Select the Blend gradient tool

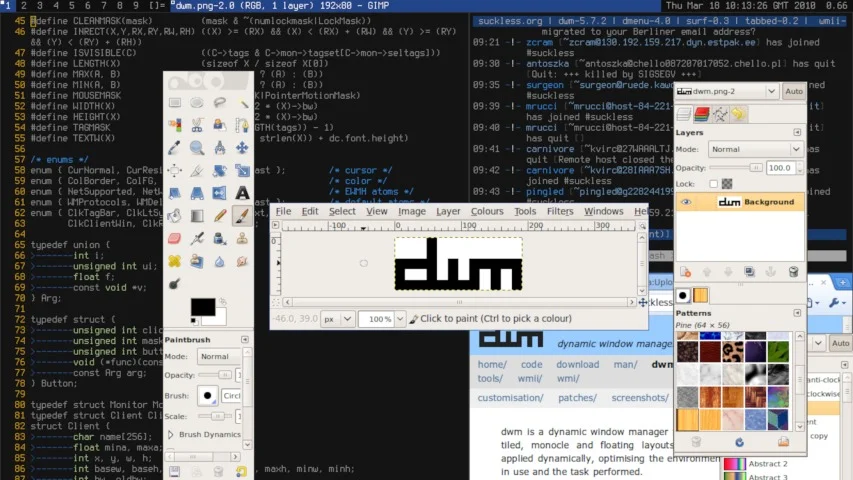tap(197, 216)
